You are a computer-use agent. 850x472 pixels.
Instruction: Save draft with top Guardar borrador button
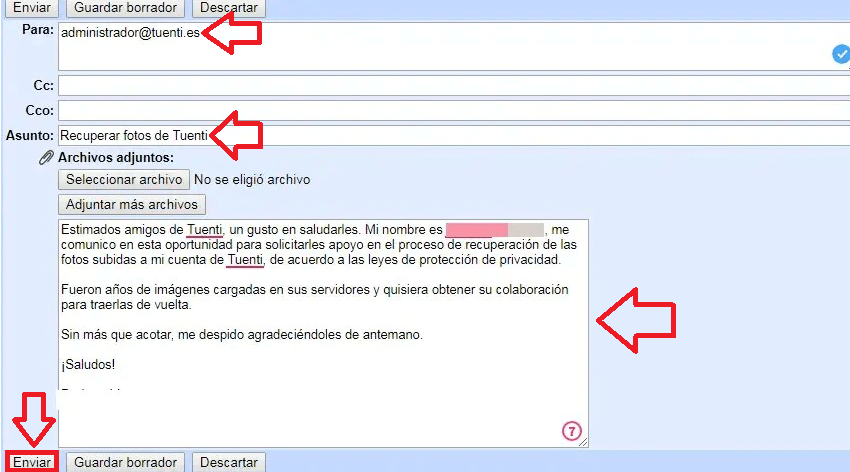click(125, 8)
